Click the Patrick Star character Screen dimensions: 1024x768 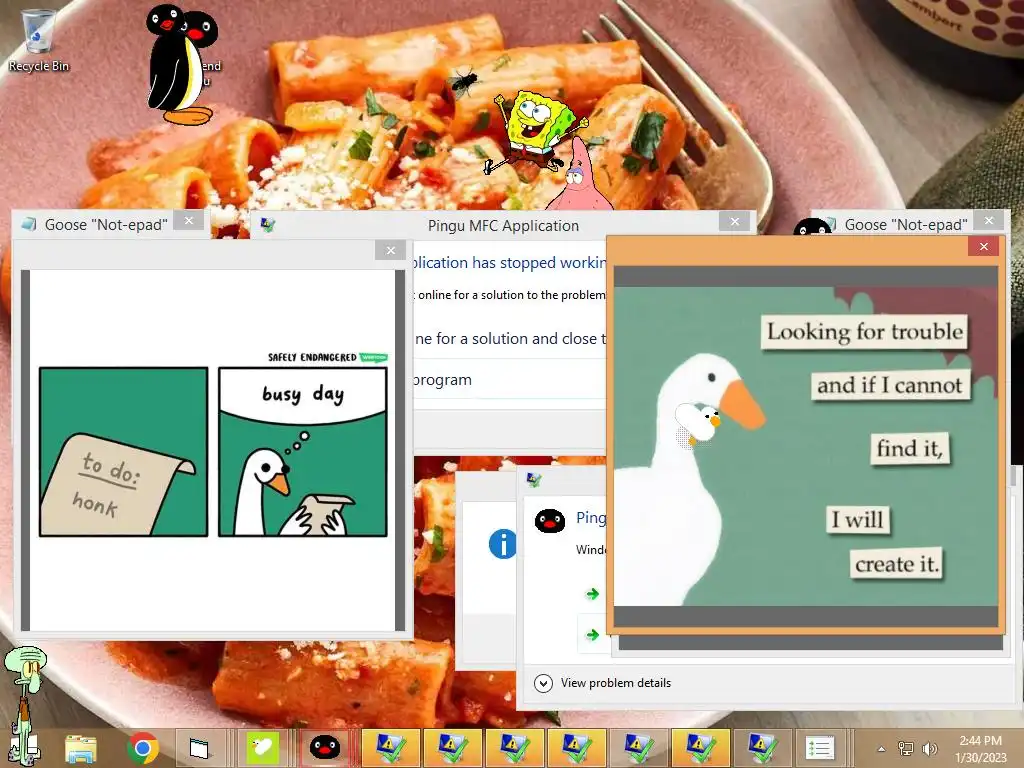[x=579, y=176]
